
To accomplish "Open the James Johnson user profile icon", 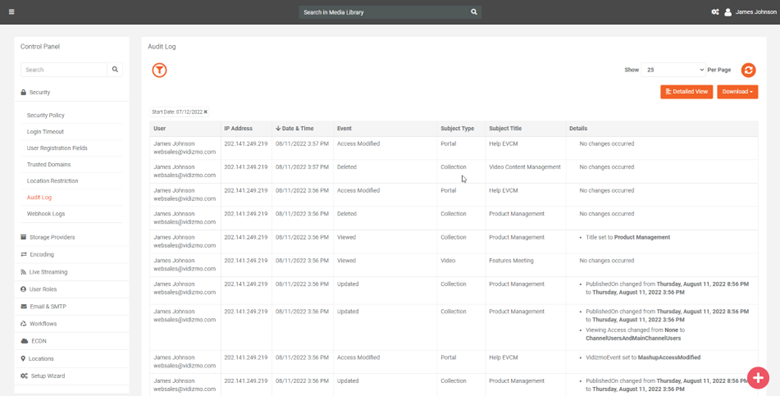I will pyautogui.click(x=728, y=12).
